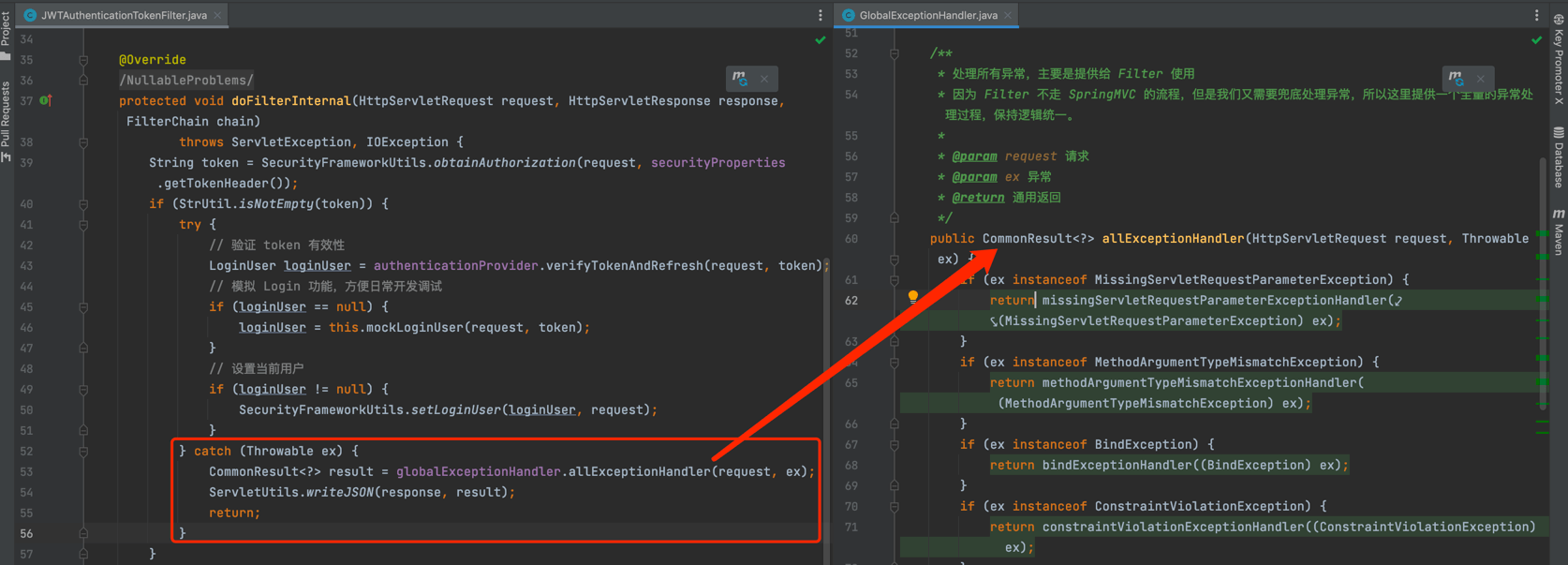Click the override gutter icon on line 37
This screenshot has height=565, width=1568.
pyautogui.click(x=45, y=100)
